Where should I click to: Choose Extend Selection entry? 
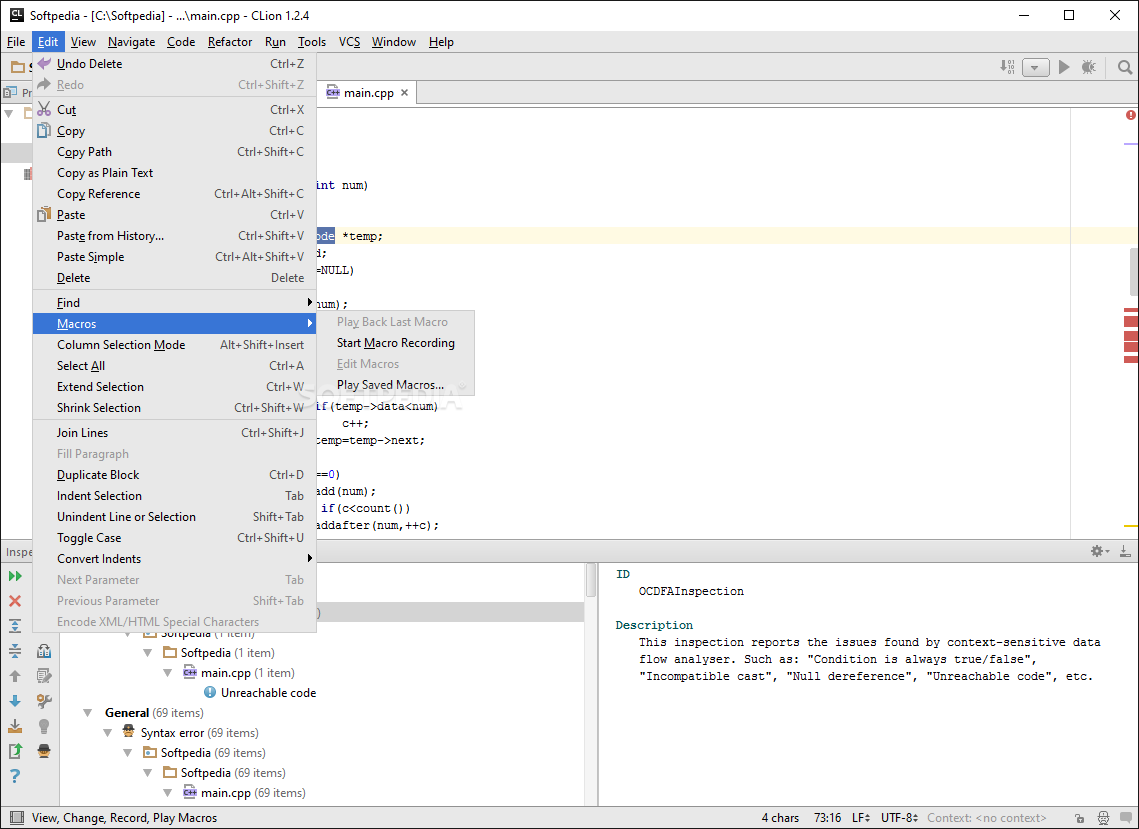[x=174, y=387]
